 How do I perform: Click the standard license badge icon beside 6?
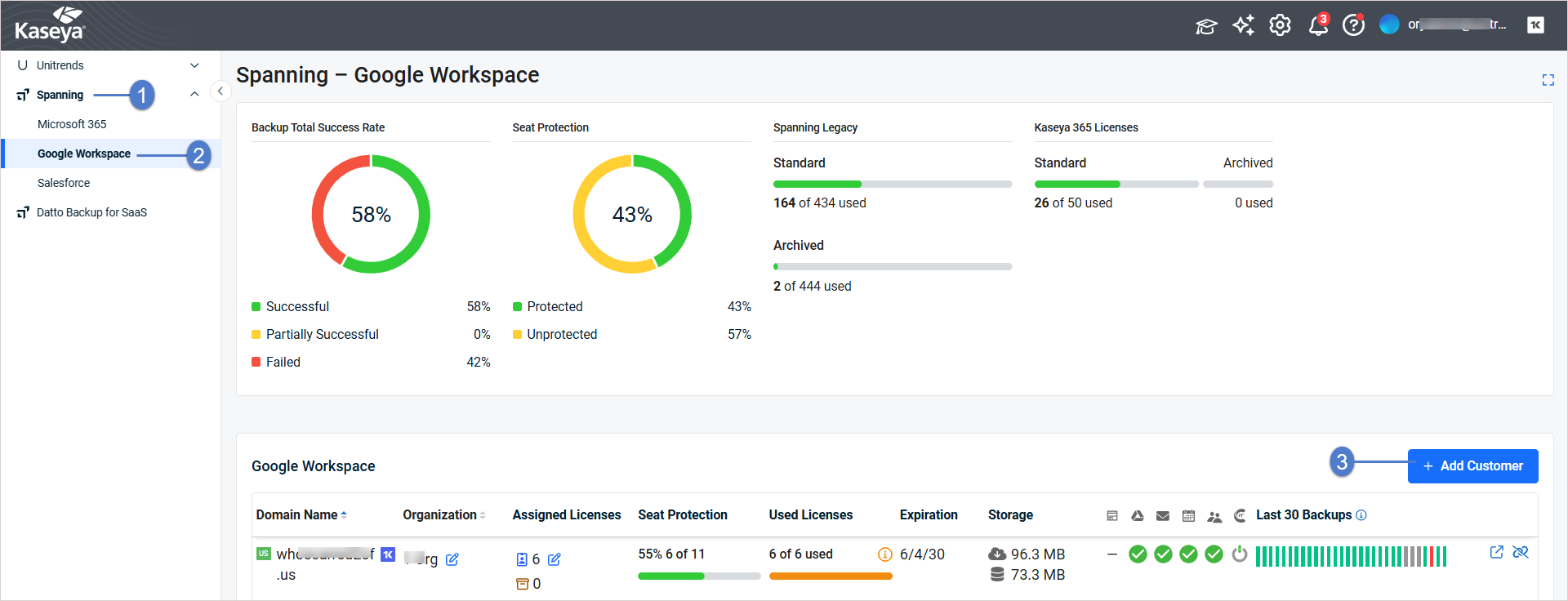[x=522, y=559]
